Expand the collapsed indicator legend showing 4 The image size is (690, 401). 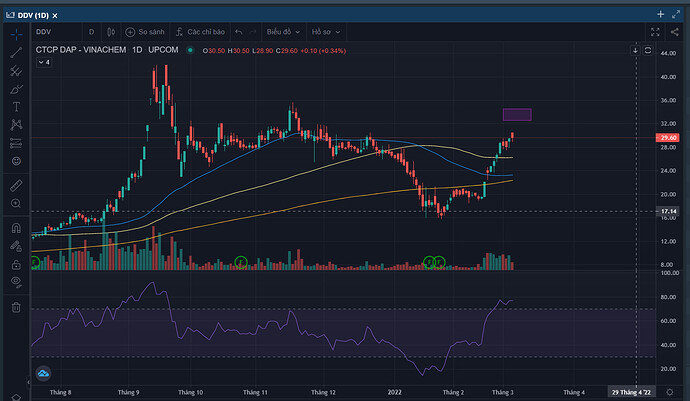[x=44, y=62]
